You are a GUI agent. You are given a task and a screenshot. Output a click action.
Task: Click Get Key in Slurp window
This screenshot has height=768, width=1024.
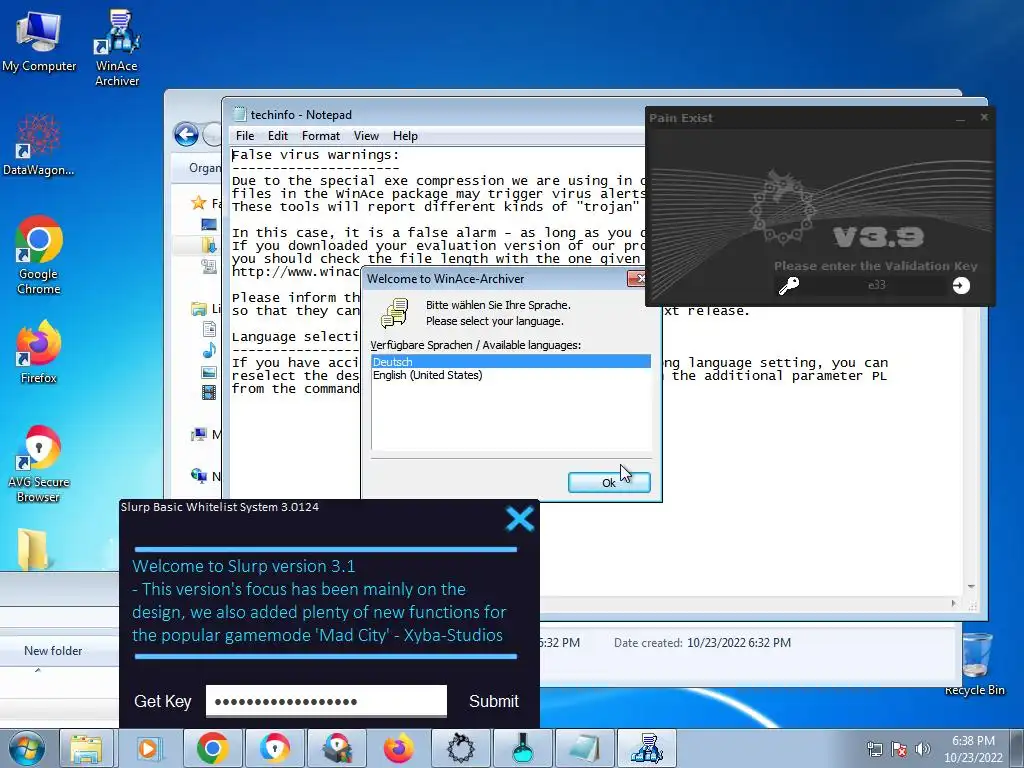click(163, 701)
